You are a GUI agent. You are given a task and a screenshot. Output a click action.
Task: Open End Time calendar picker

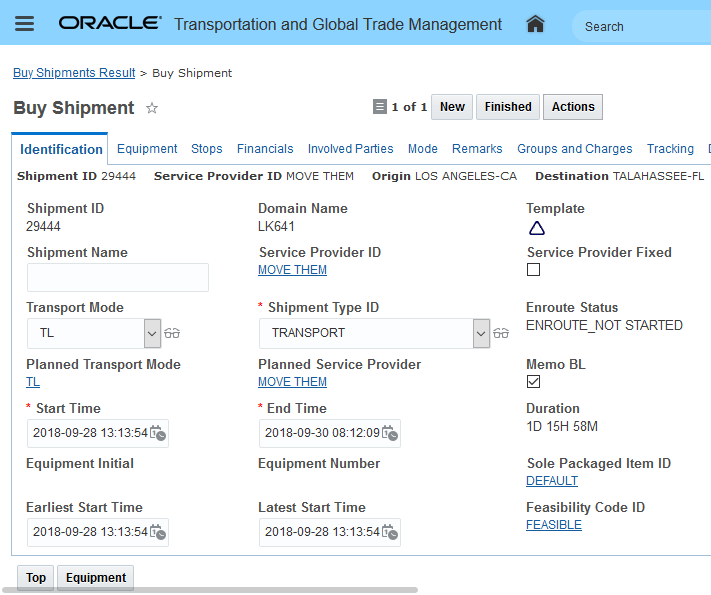[x=390, y=433]
